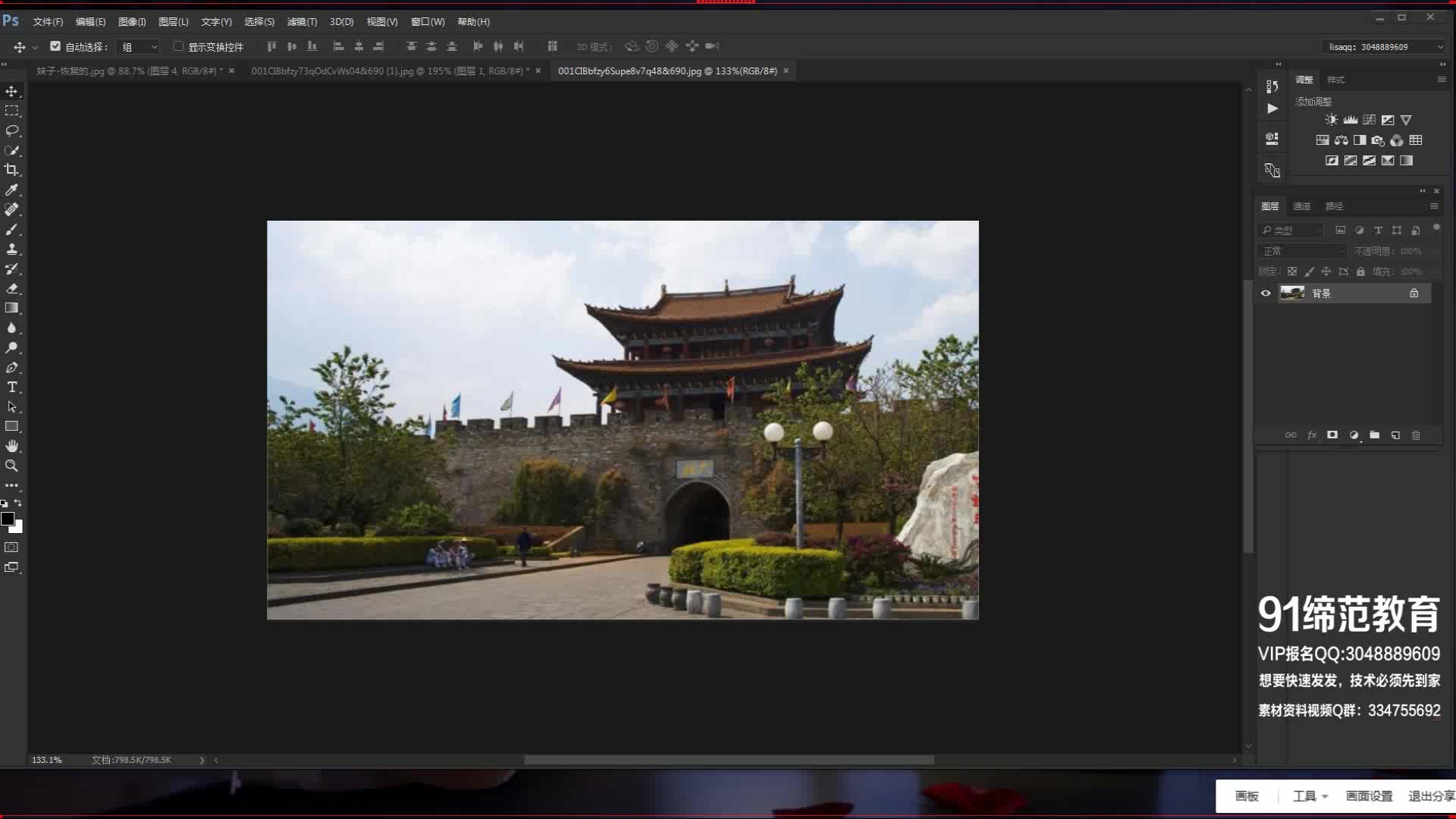Select the Zoom tool
Image resolution: width=1456 pixels, height=819 pixels.
tap(11, 466)
